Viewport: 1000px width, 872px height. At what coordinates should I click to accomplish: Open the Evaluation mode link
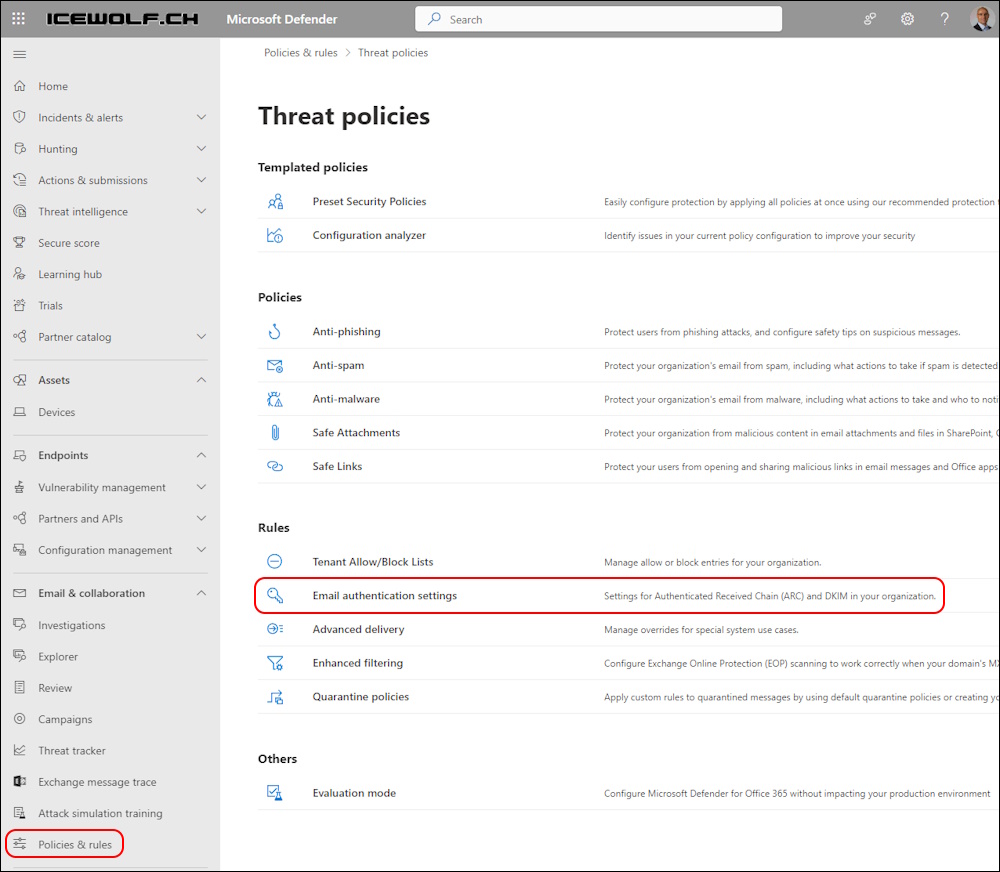click(354, 793)
